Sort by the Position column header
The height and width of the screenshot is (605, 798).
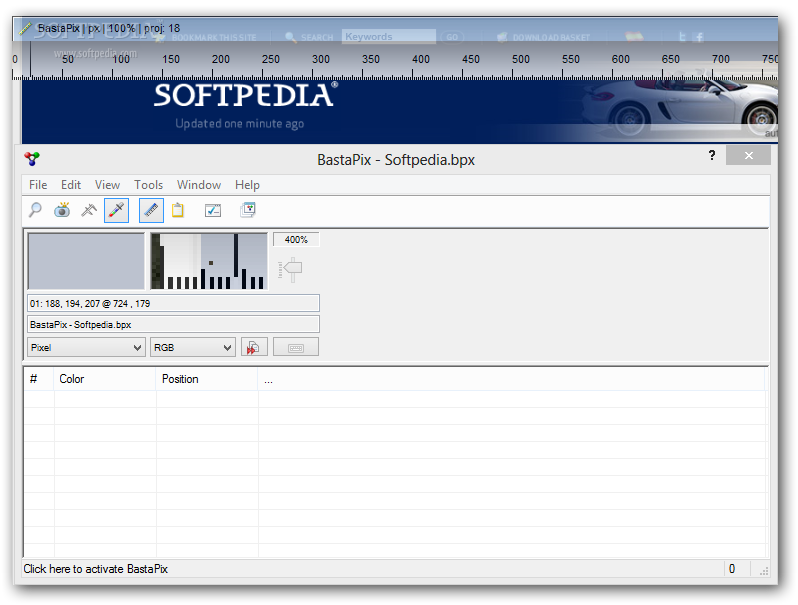207,379
